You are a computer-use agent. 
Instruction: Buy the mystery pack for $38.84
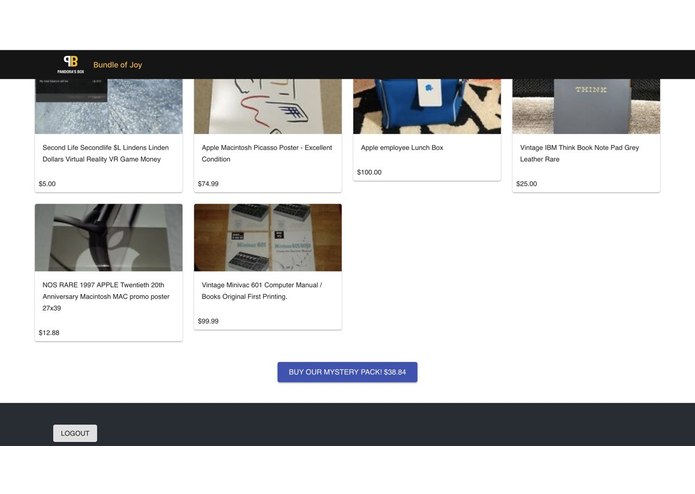(x=347, y=372)
